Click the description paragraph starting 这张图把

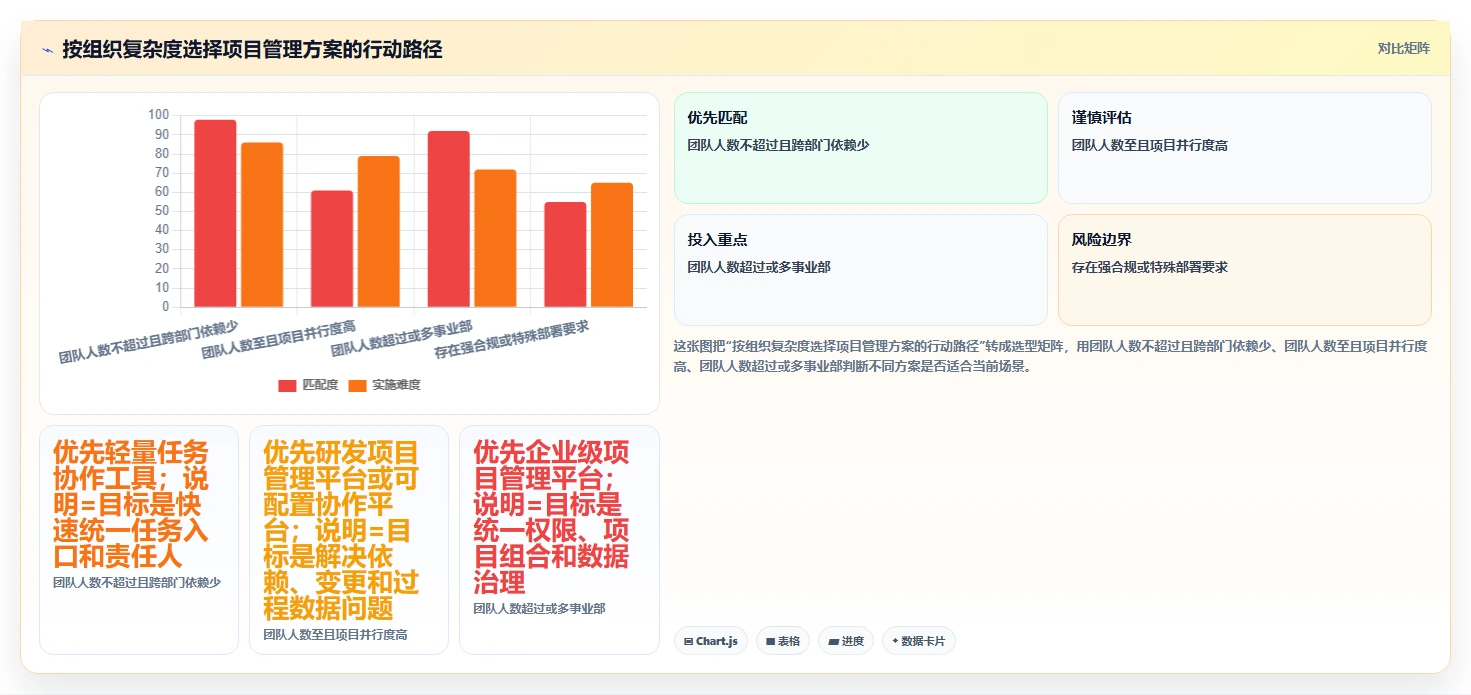[1052, 356]
